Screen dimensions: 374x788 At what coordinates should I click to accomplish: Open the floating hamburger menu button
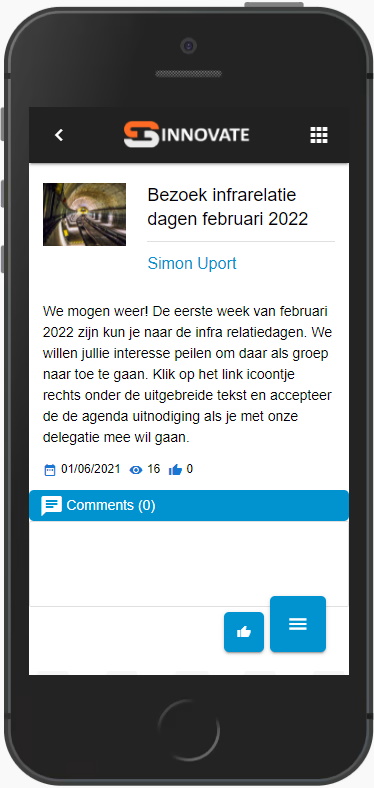pos(298,624)
